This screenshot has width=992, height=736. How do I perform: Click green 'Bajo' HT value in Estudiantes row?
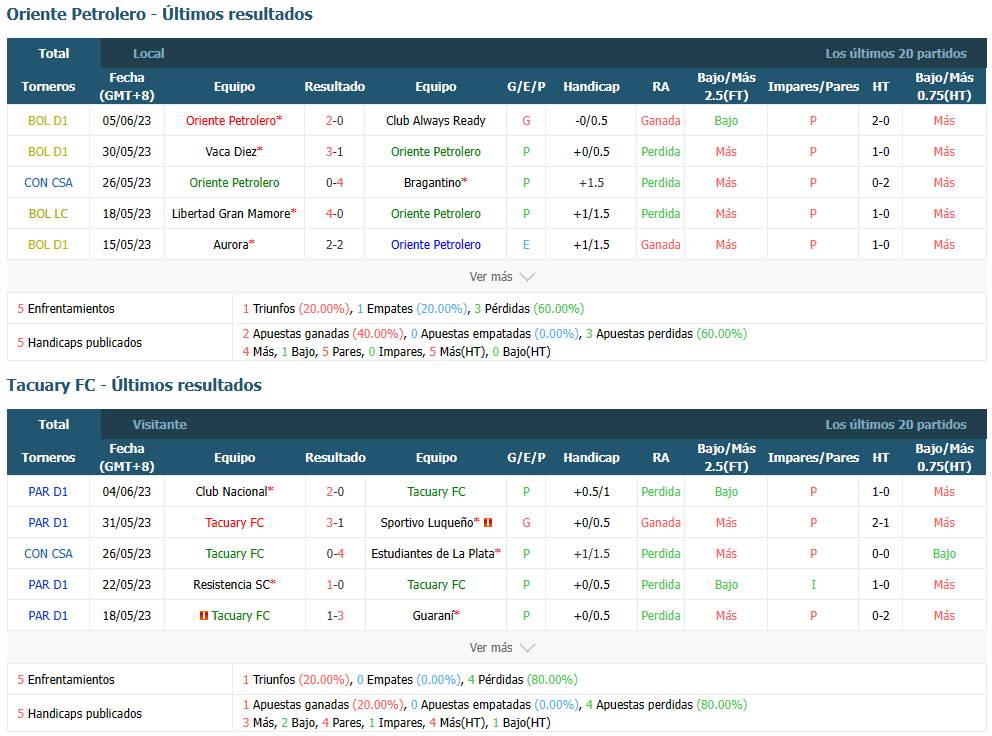click(944, 553)
